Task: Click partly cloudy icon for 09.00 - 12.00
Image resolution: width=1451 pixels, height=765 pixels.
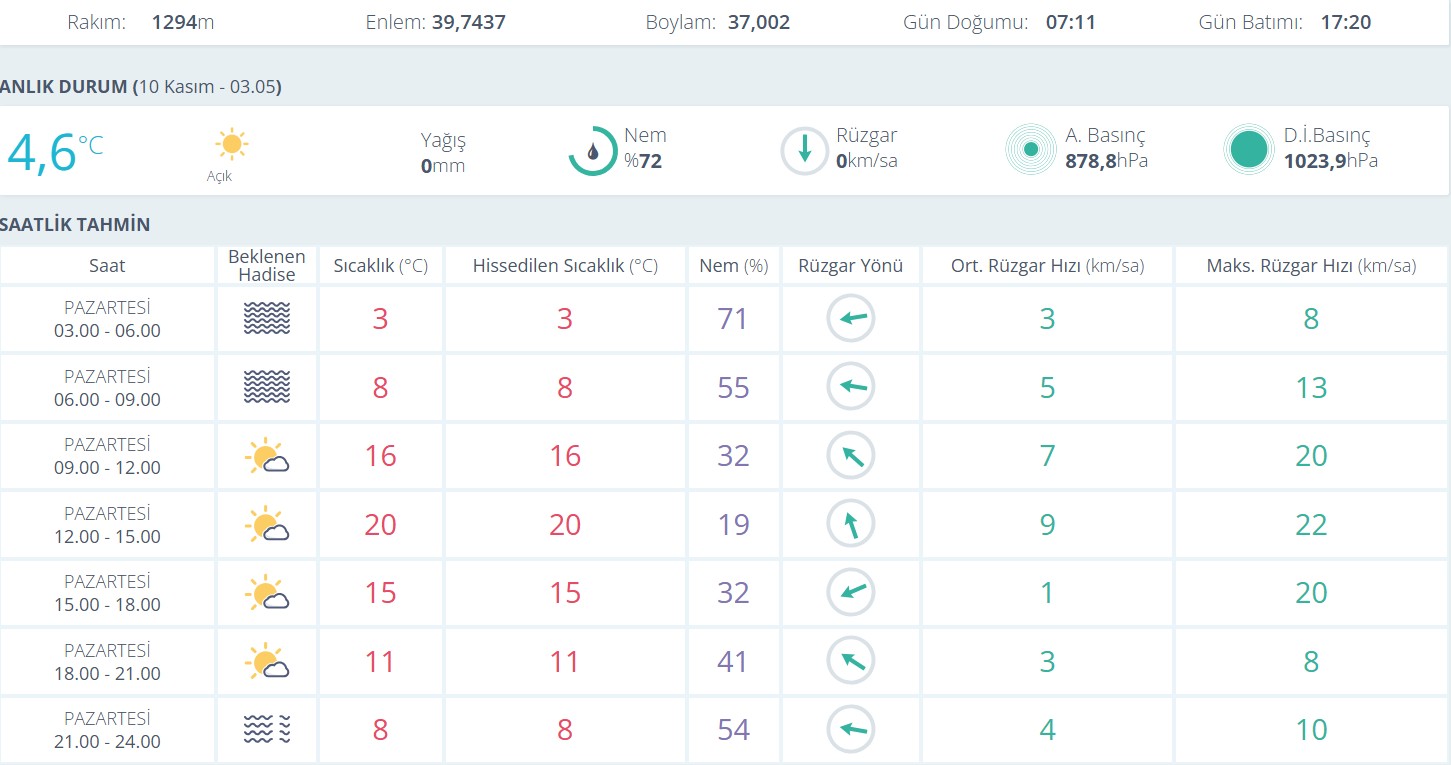Action: pyautogui.click(x=266, y=457)
